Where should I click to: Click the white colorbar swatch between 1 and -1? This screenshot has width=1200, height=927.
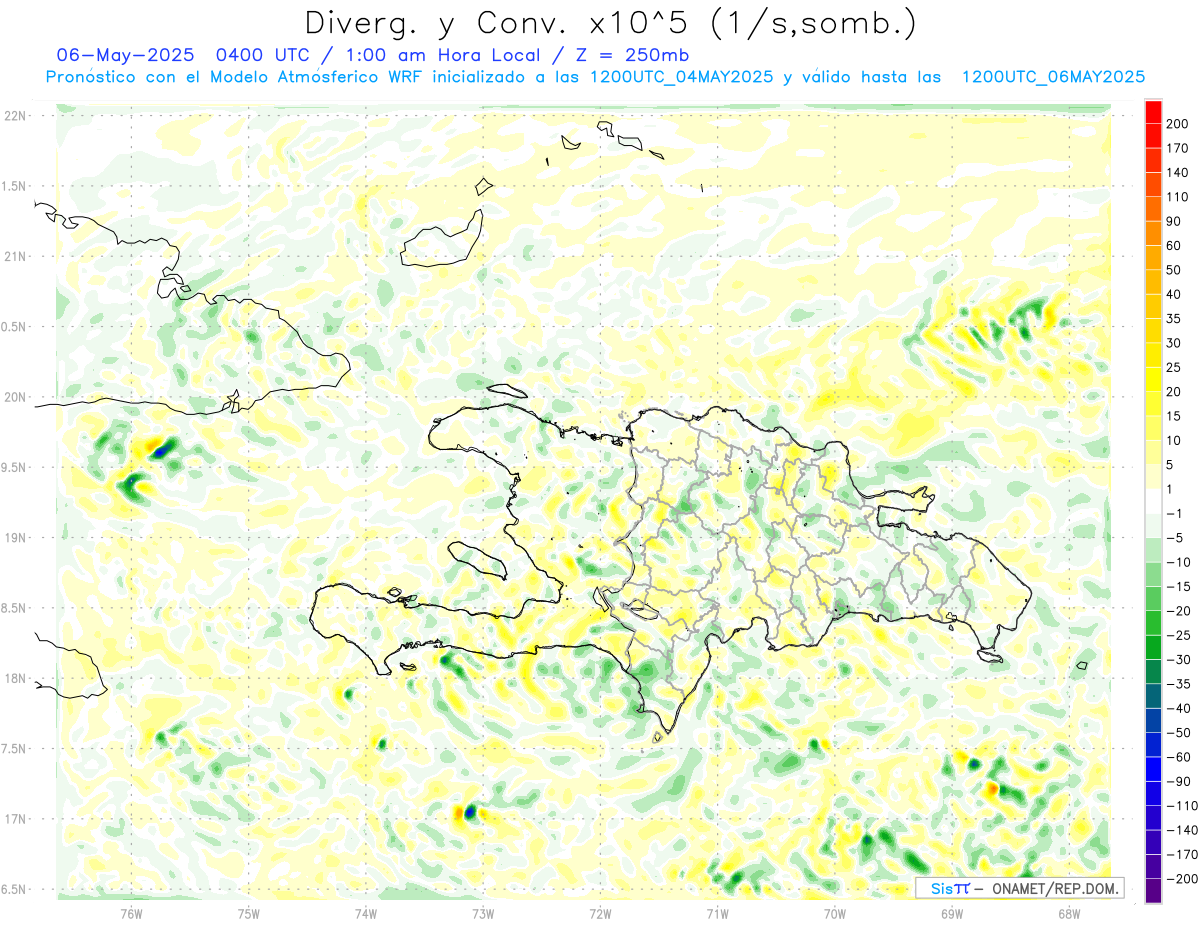1154,501
